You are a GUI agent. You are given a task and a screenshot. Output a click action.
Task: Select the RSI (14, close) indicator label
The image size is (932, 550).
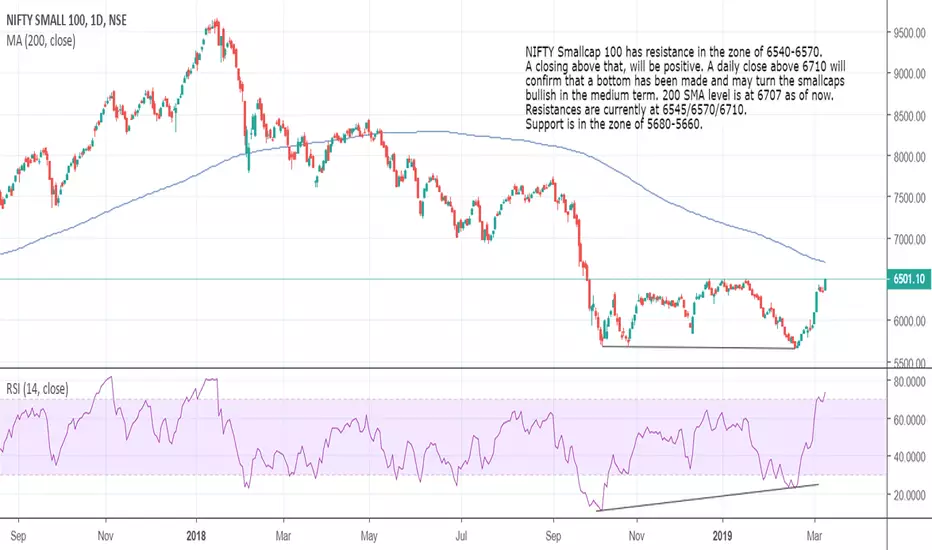(37, 389)
